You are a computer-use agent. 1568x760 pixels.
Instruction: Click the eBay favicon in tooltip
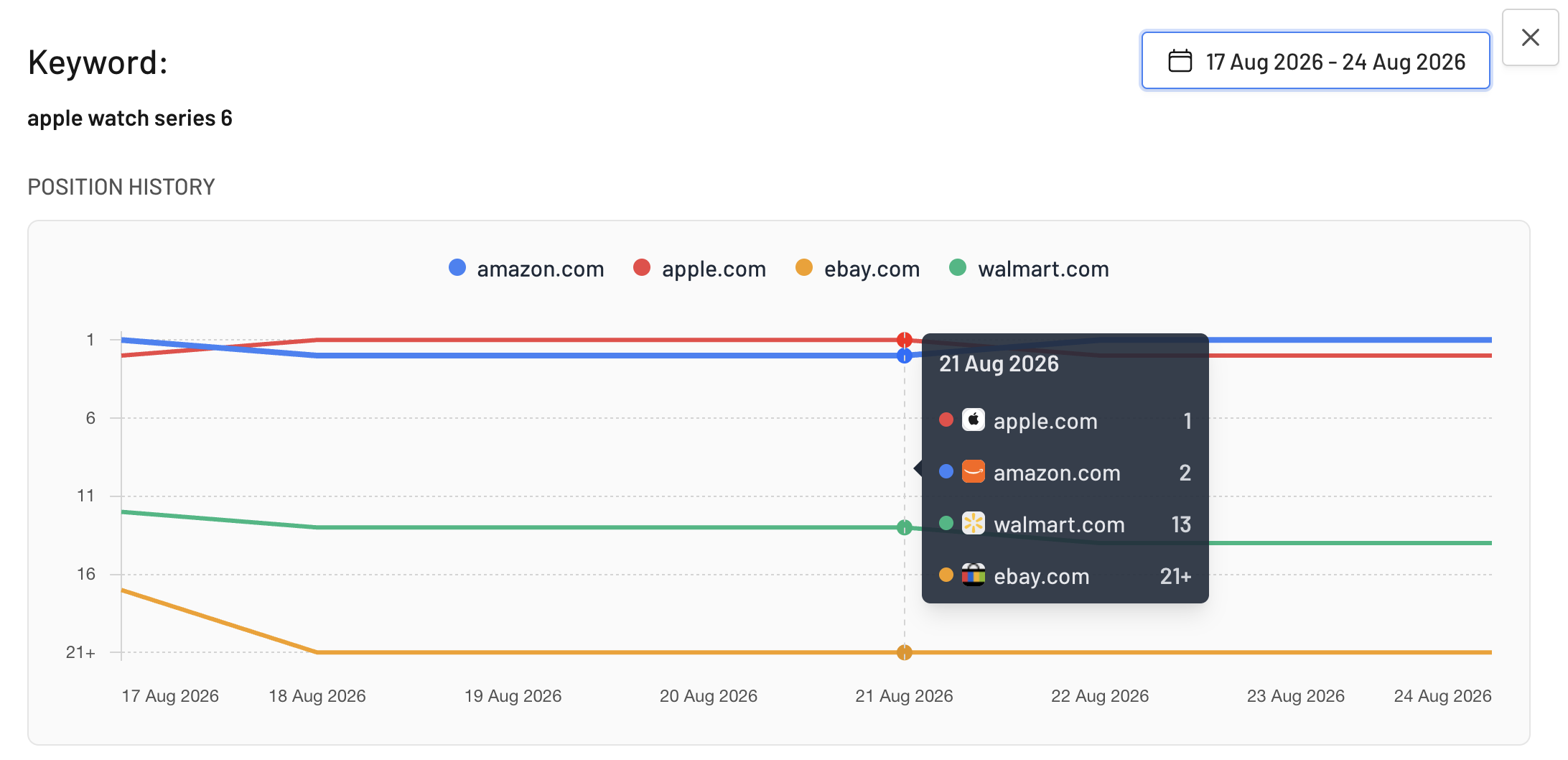tap(973, 575)
